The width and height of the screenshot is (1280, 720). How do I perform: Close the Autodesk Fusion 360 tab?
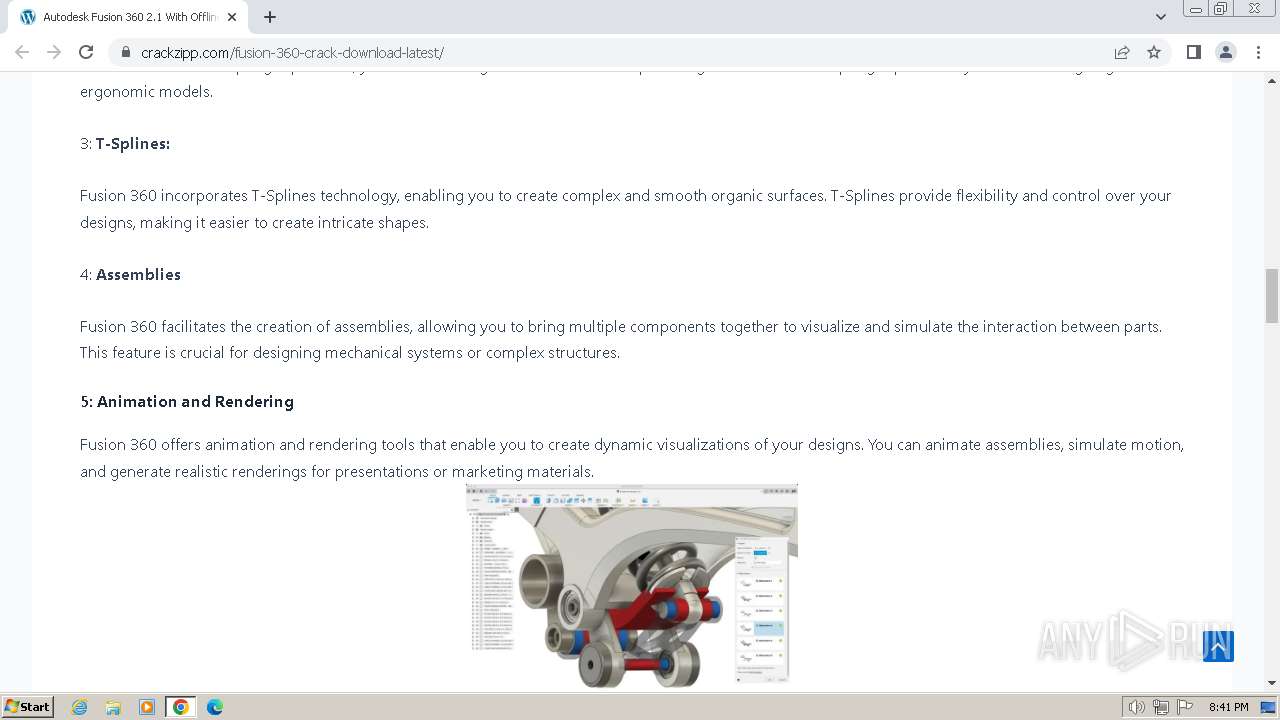(232, 17)
